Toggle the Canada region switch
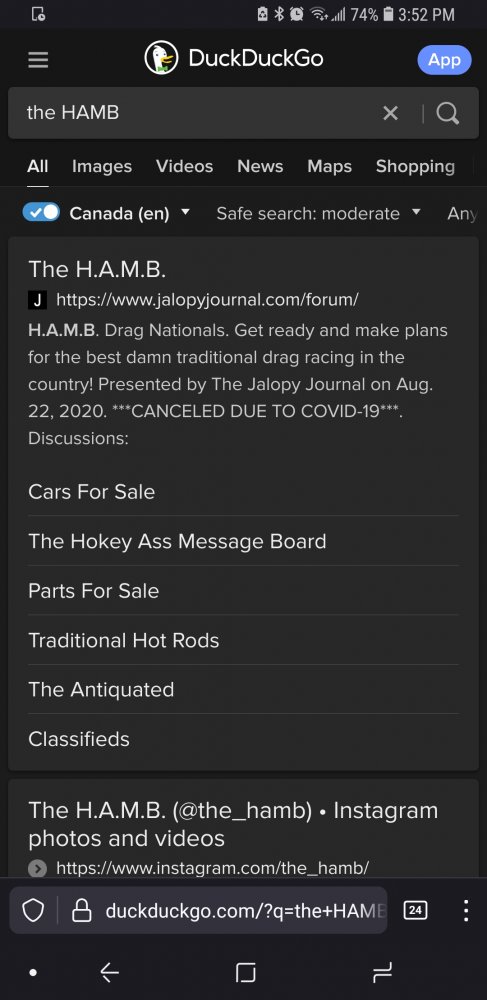 [41, 212]
